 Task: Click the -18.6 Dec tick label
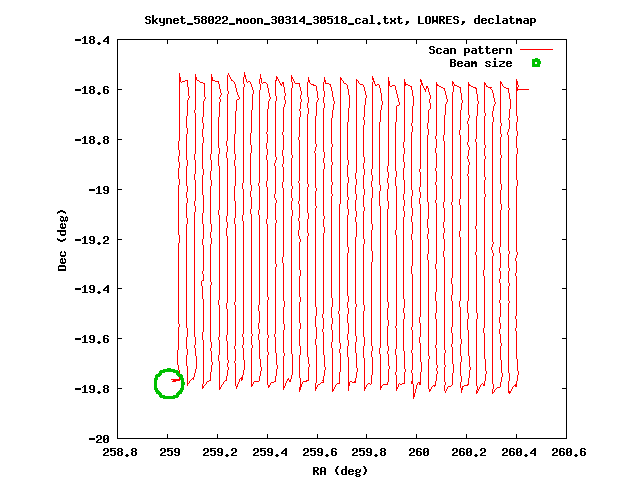point(92,90)
